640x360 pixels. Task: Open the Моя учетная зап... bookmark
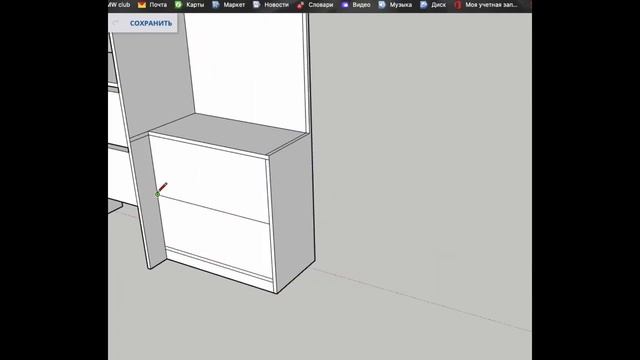(486, 5)
